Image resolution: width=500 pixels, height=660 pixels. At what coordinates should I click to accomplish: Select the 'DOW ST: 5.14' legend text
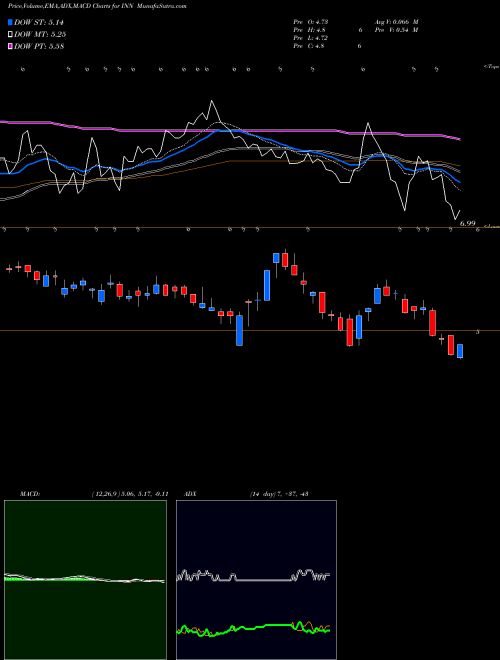click(39, 22)
